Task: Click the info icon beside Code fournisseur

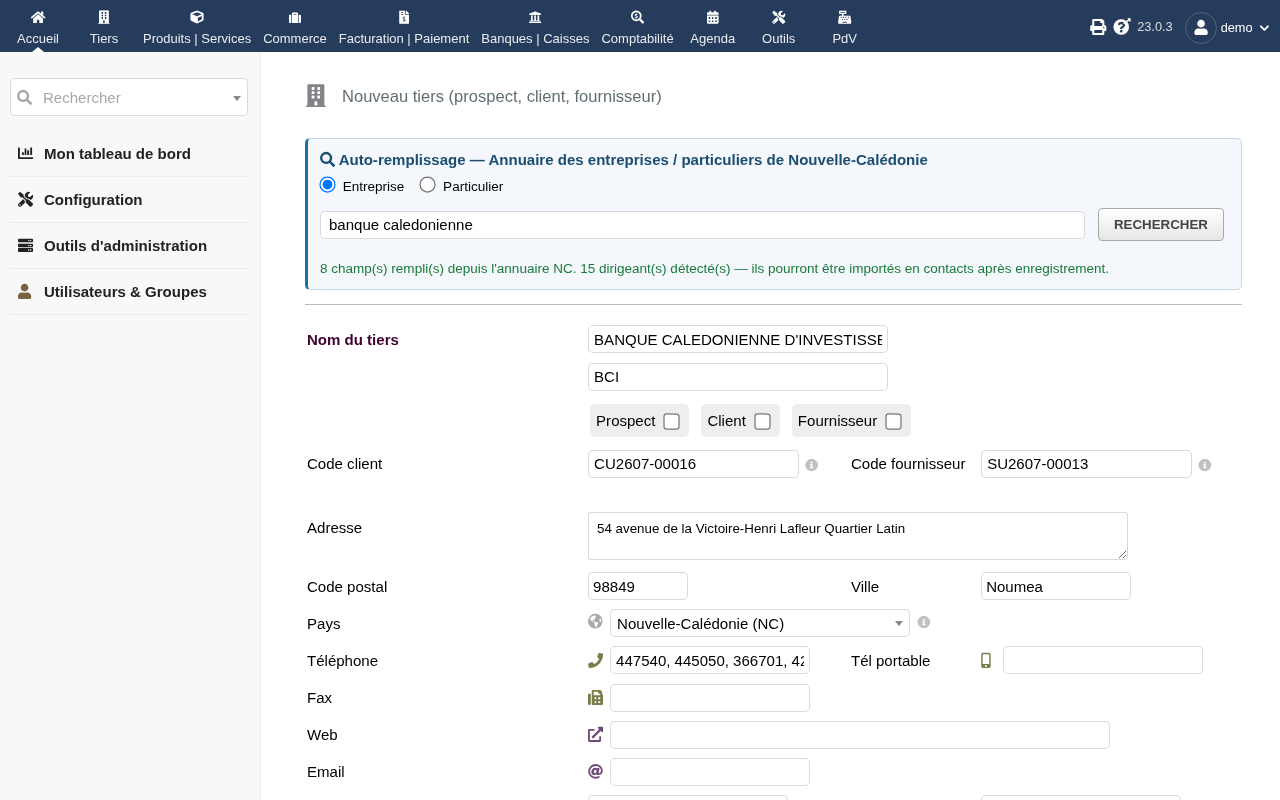Action: click(1205, 465)
